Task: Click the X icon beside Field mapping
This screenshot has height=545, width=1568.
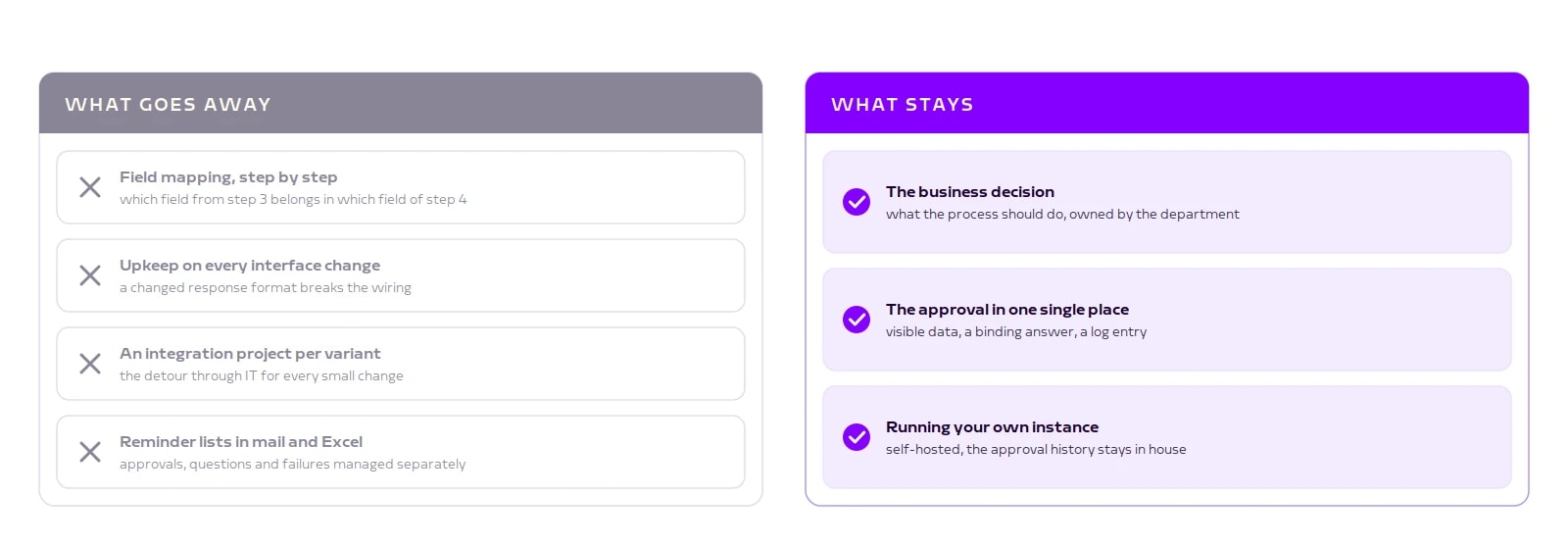Action: [90, 187]
